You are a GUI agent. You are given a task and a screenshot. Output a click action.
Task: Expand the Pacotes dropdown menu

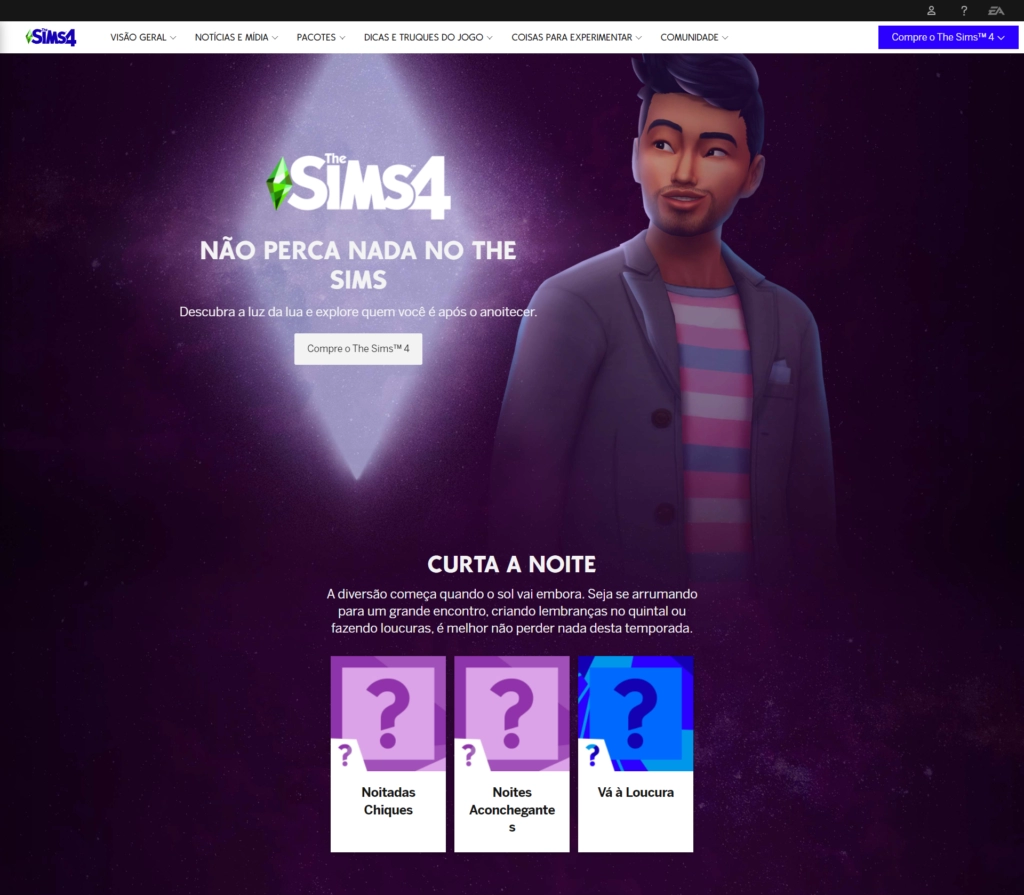pos(321,37)
